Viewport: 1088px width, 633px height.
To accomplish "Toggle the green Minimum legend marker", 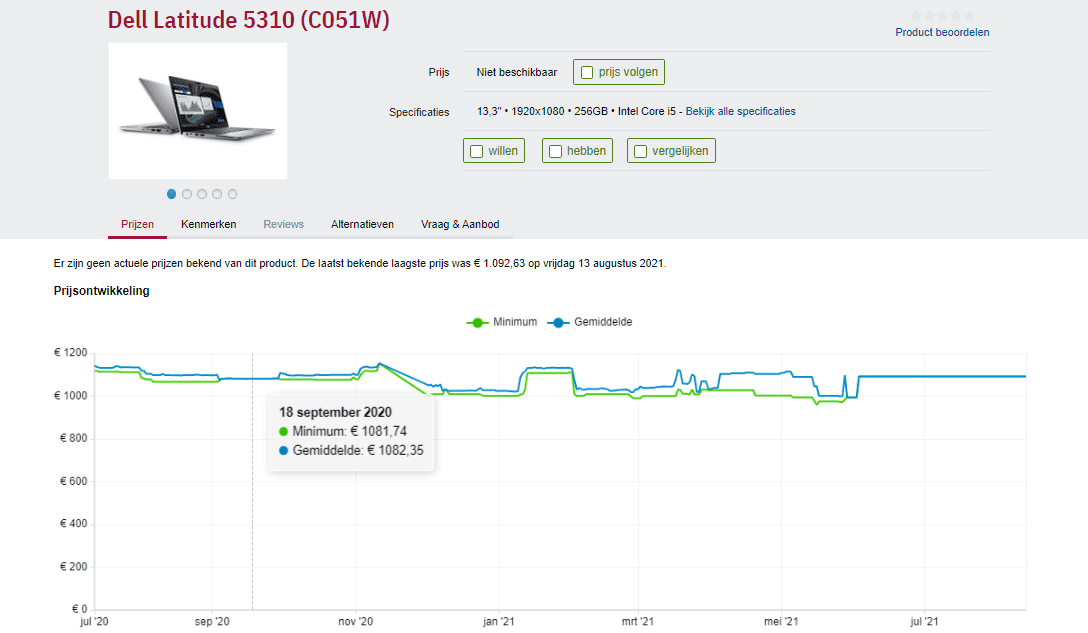I will tap(478, 322).
